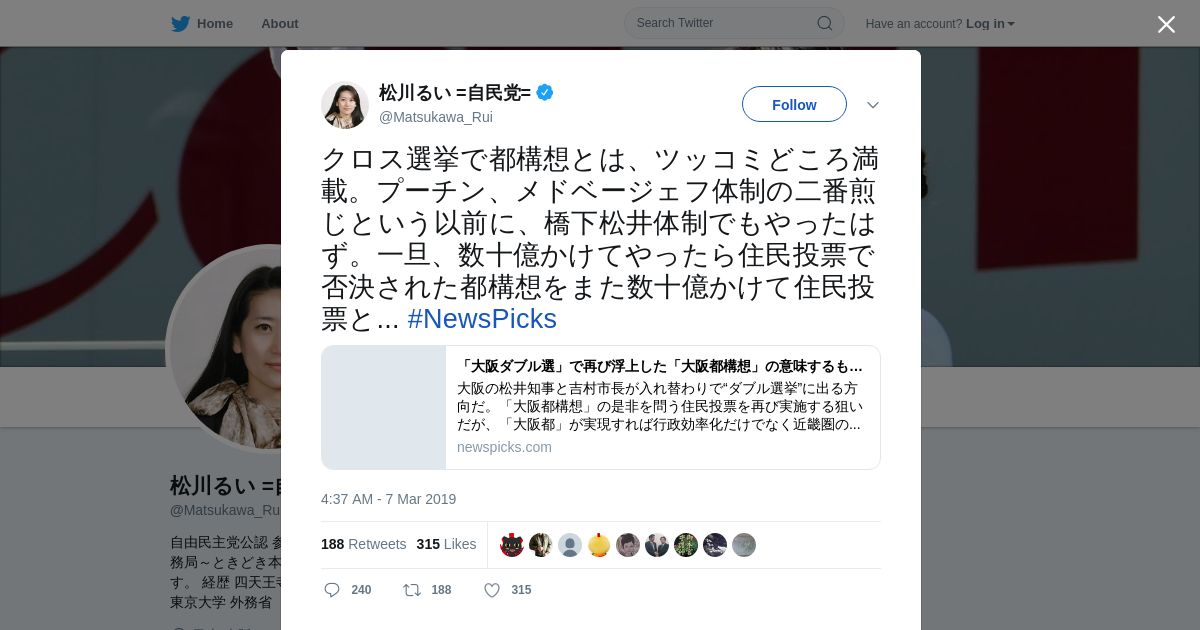Click the reply speech bubble icon

[x=332, y=590]
